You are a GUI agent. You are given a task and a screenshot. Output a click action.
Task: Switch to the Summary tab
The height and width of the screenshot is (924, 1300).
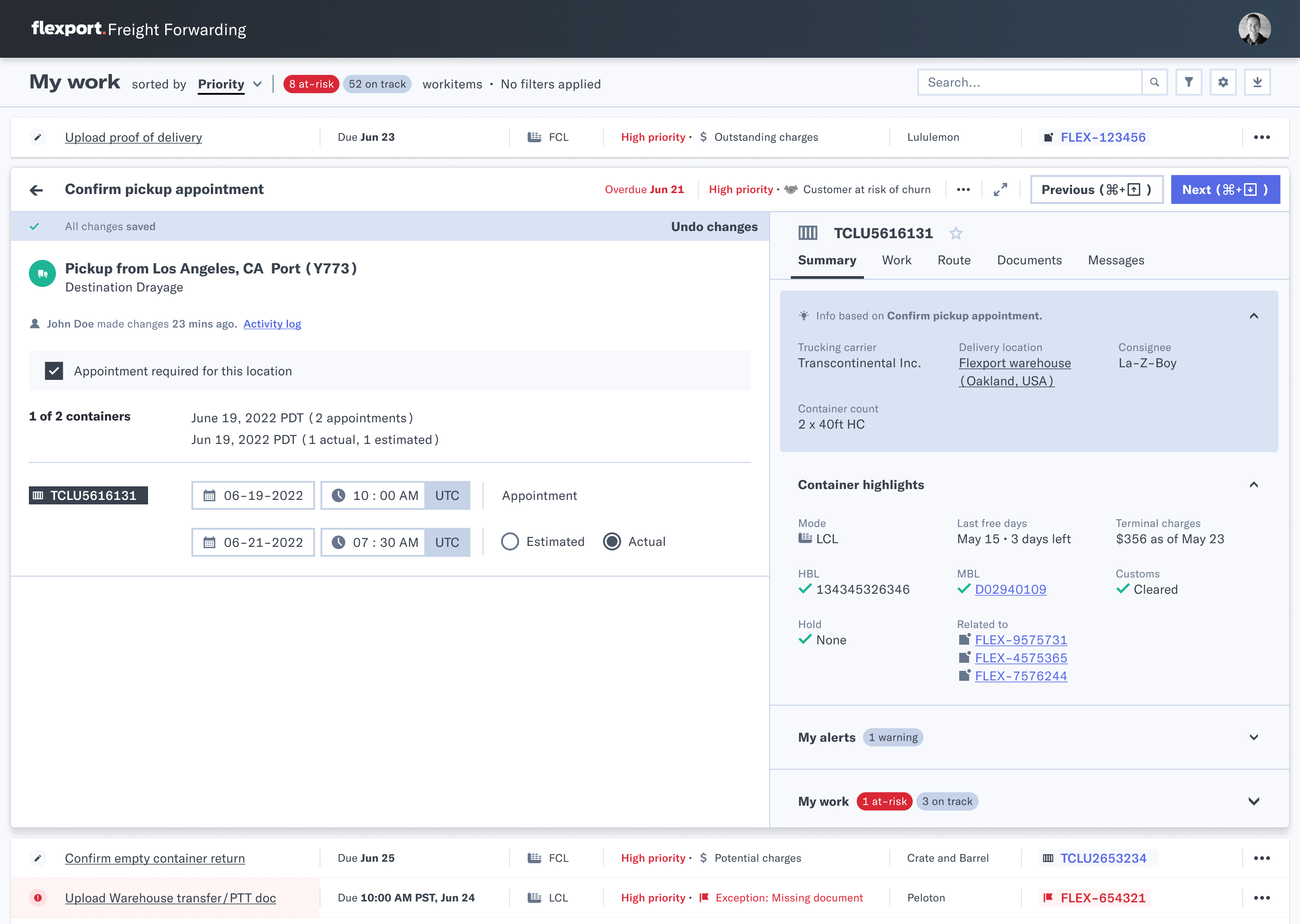(x=827, y=261)
